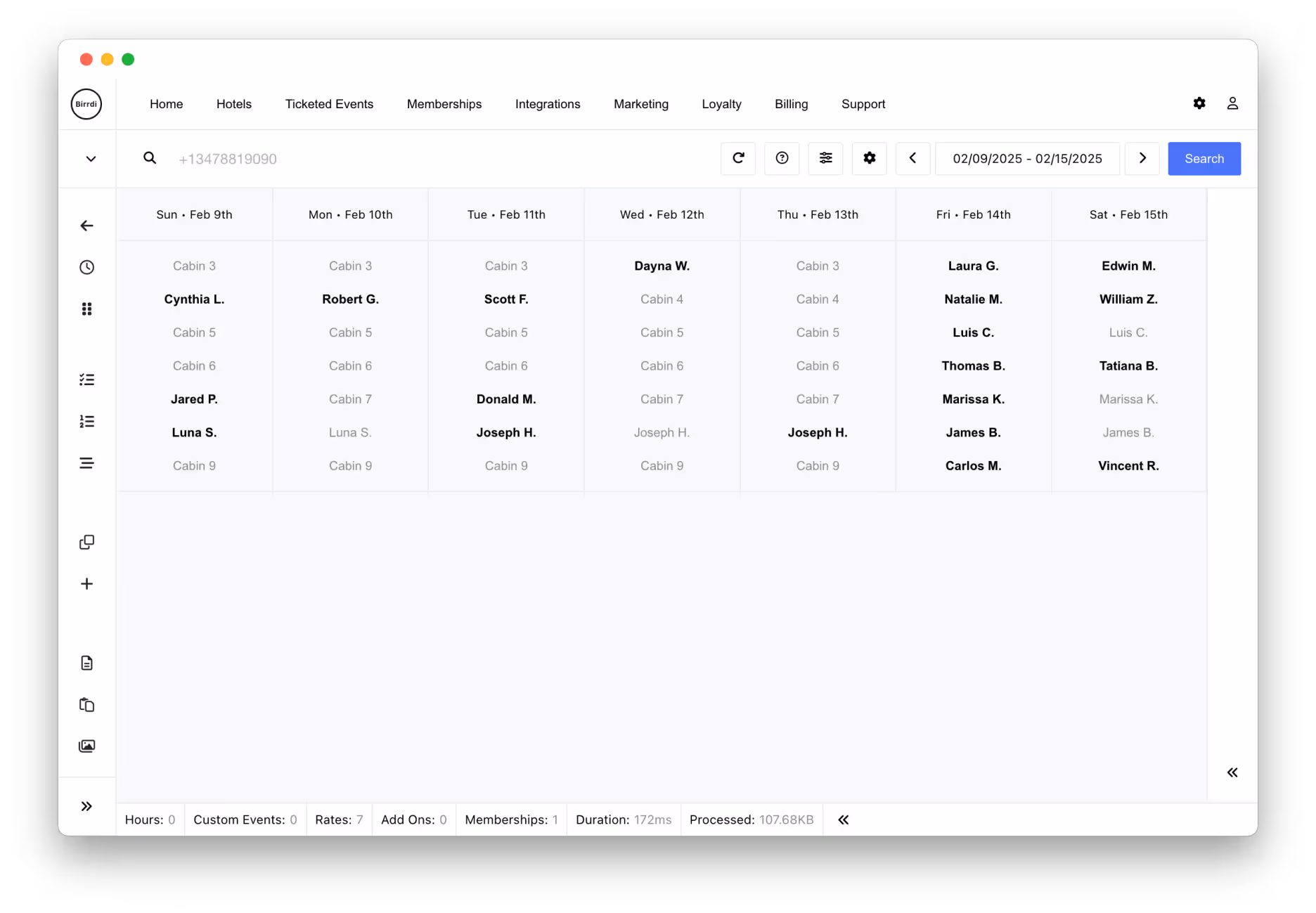Open the Loyalty menu
The width and height of the screenshot is (1316, 913).
coord(721,104)
